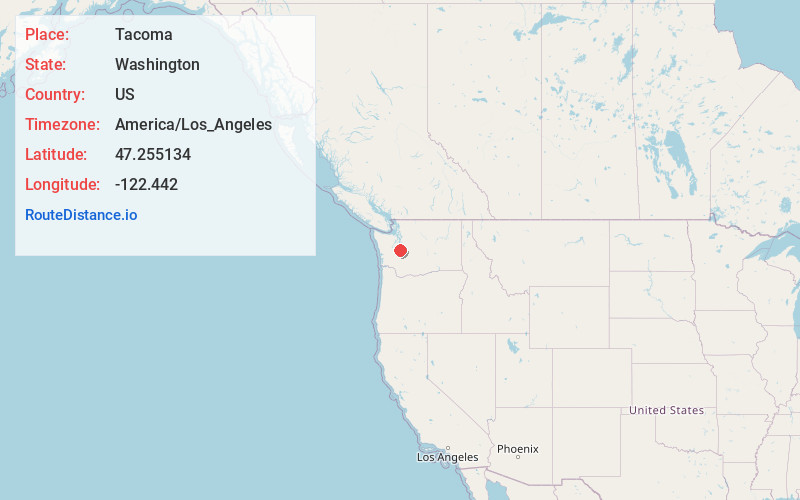The width and height of the screenshot is (800, 500).
Task: Click the Phoenix city dot marker
Action: coord(518,457)
